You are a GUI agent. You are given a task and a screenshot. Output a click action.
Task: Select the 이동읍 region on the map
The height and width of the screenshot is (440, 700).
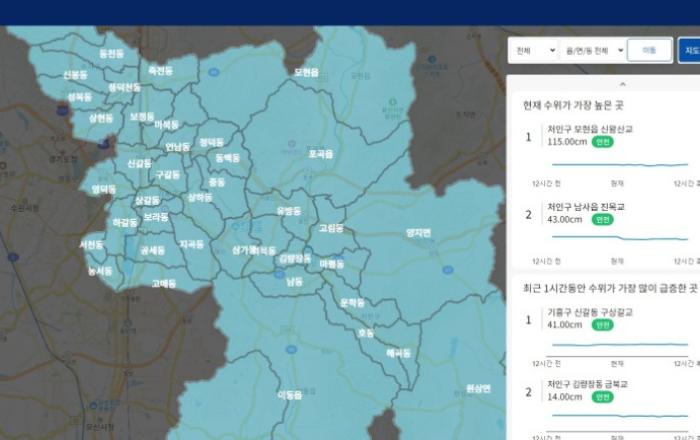[289, 394]
